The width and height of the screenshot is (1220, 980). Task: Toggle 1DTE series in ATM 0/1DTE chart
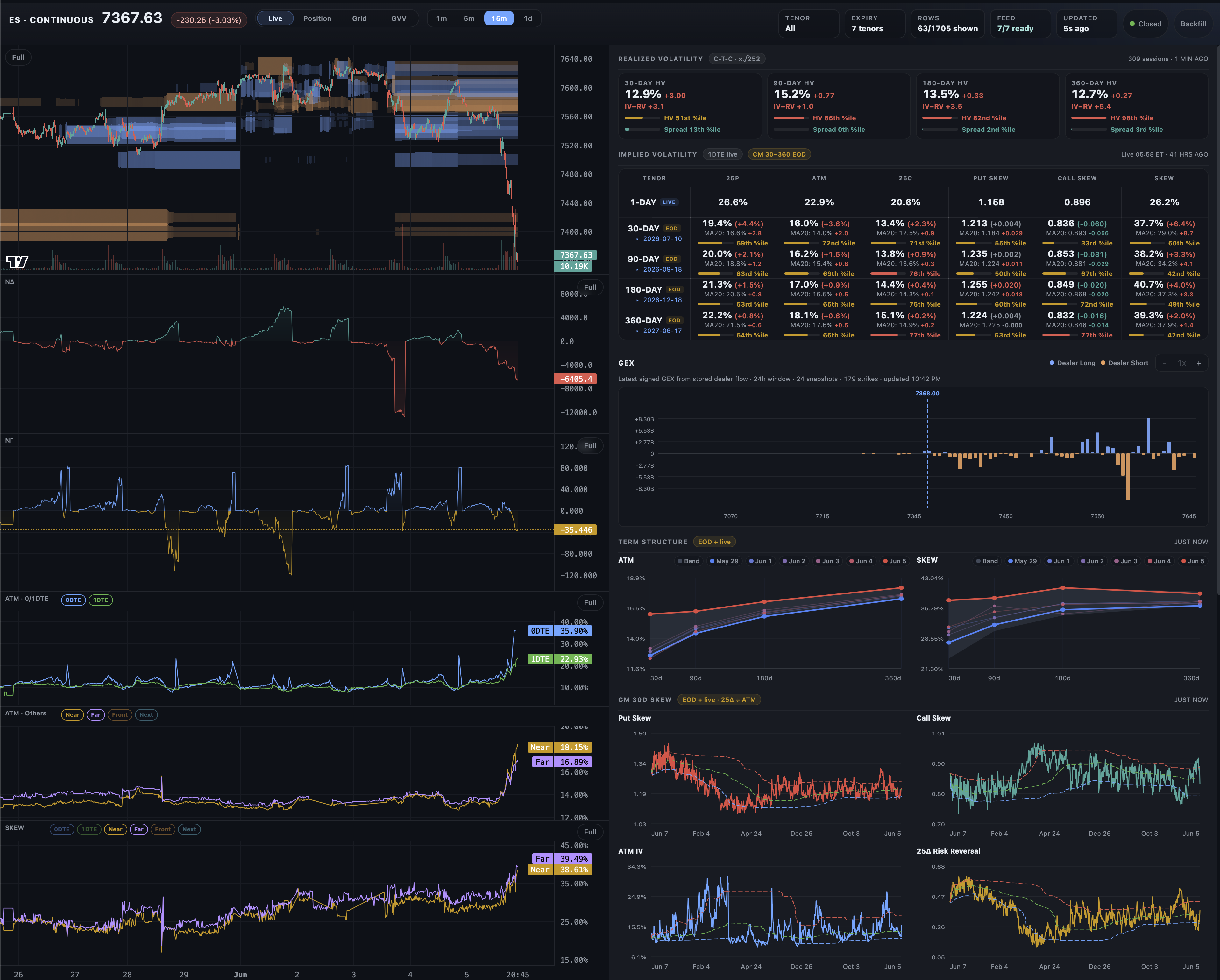[101, 600]
